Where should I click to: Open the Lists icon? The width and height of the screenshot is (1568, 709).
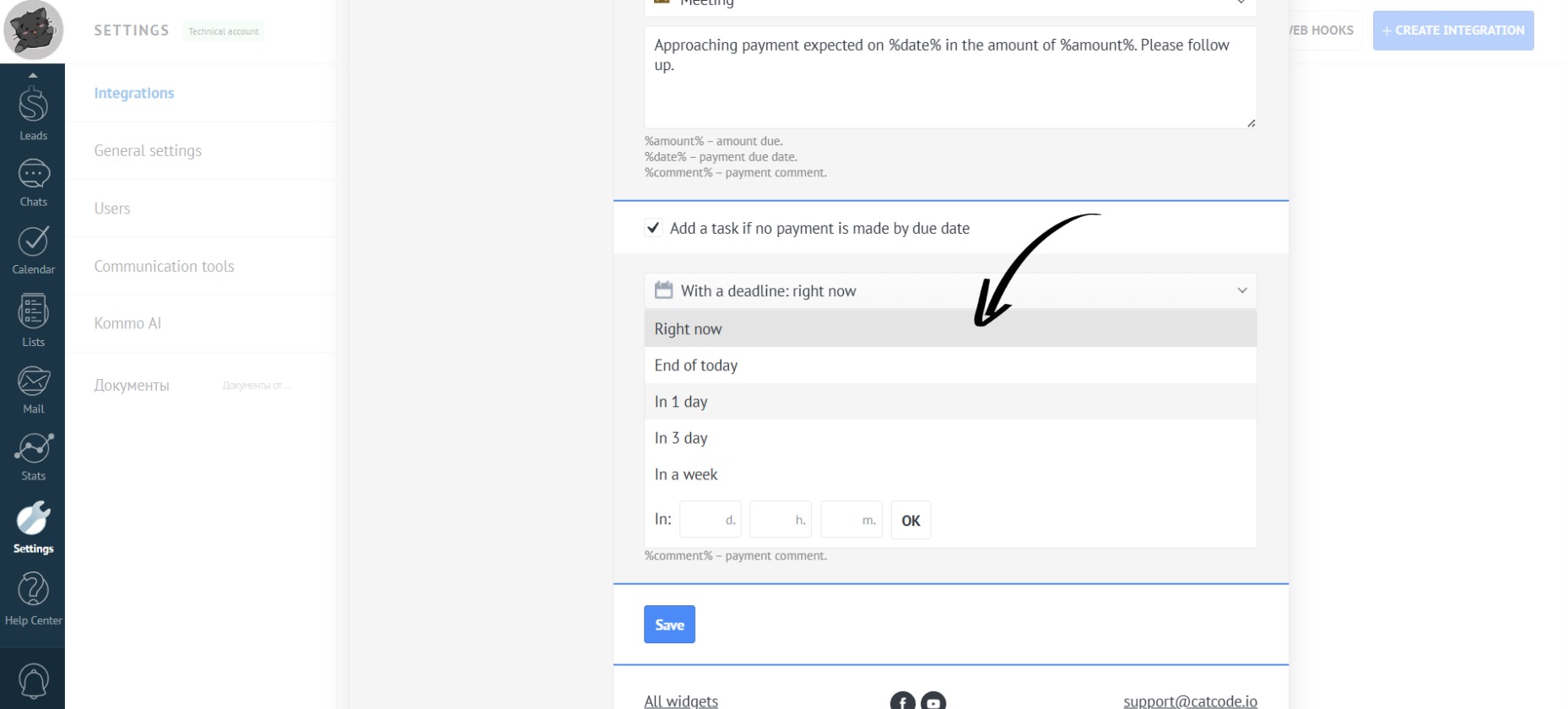(x=33, y=313)
